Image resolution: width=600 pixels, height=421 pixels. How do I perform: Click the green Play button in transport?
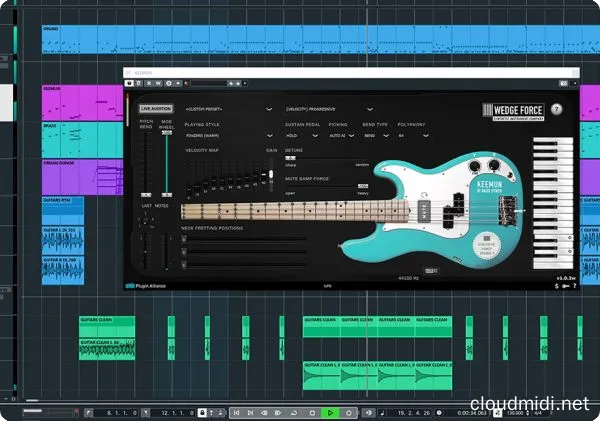tap(330, 412)
